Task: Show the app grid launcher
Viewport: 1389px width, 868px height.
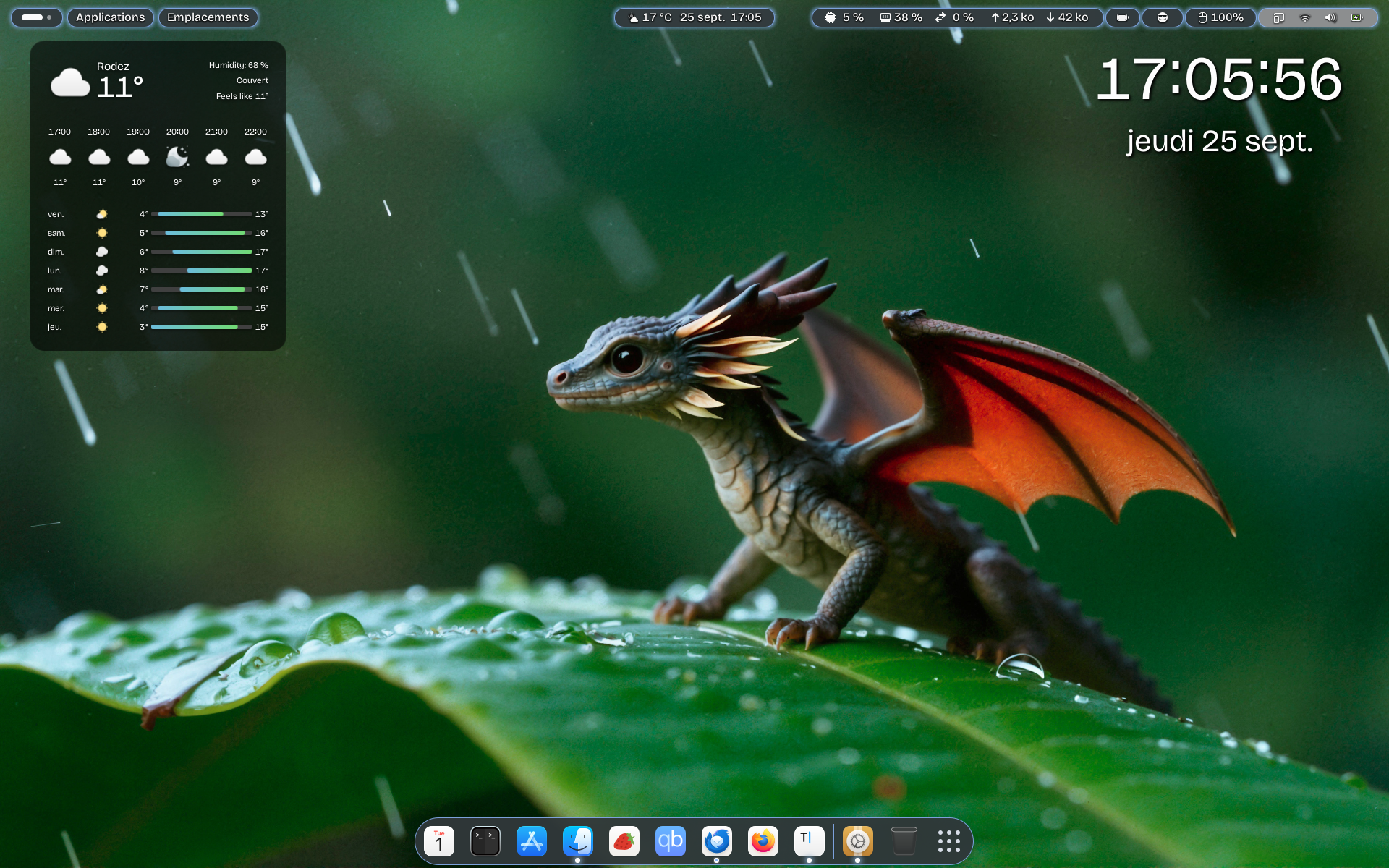Action: [948, 841]
